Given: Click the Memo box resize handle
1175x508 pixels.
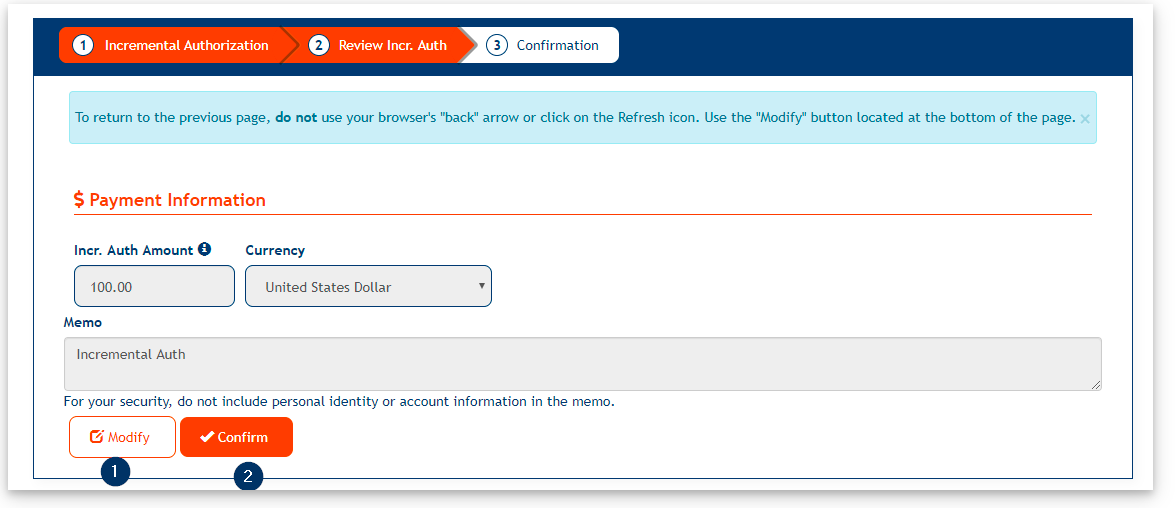Looking at the screenshot, I should [x=1096, y=384].
